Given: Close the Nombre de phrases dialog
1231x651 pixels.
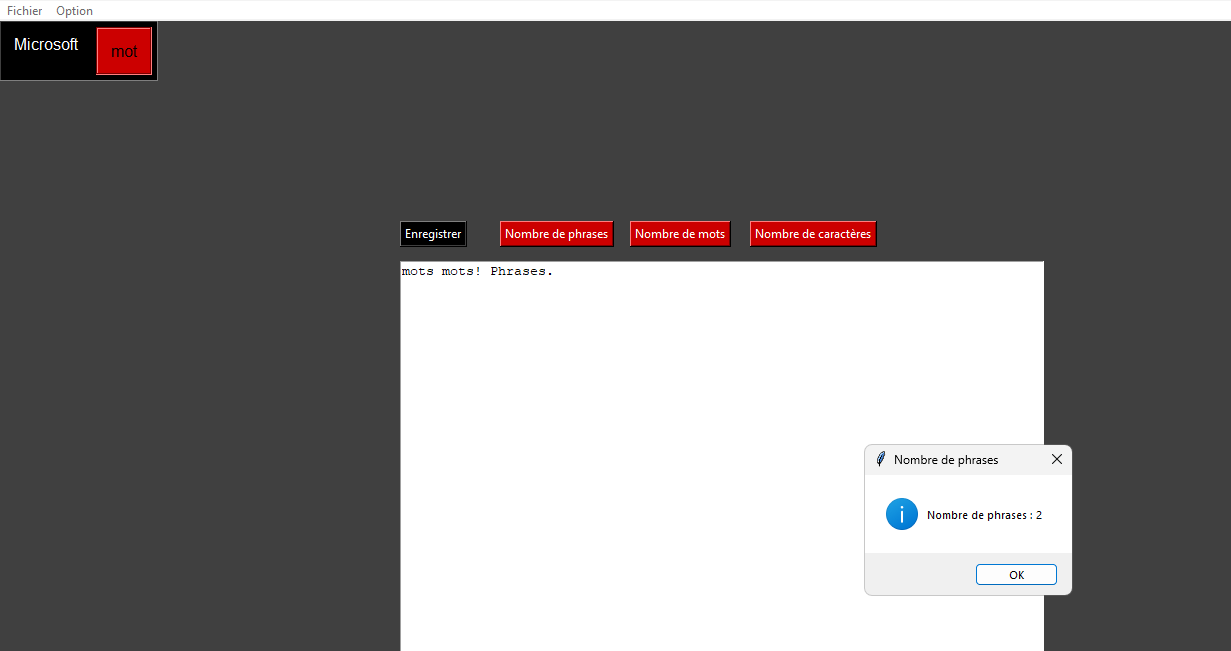Looking at the screenshot, I should [1056, 459].
